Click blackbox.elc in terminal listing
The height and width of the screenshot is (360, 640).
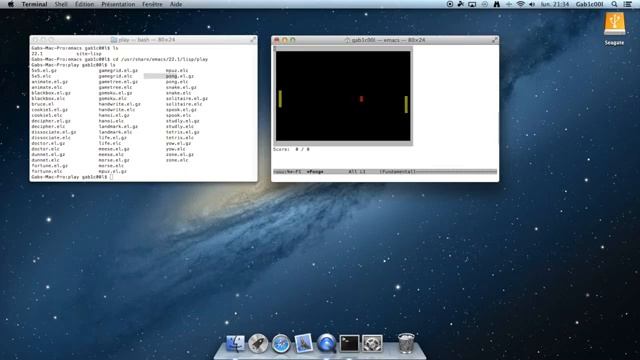[48, 98]
